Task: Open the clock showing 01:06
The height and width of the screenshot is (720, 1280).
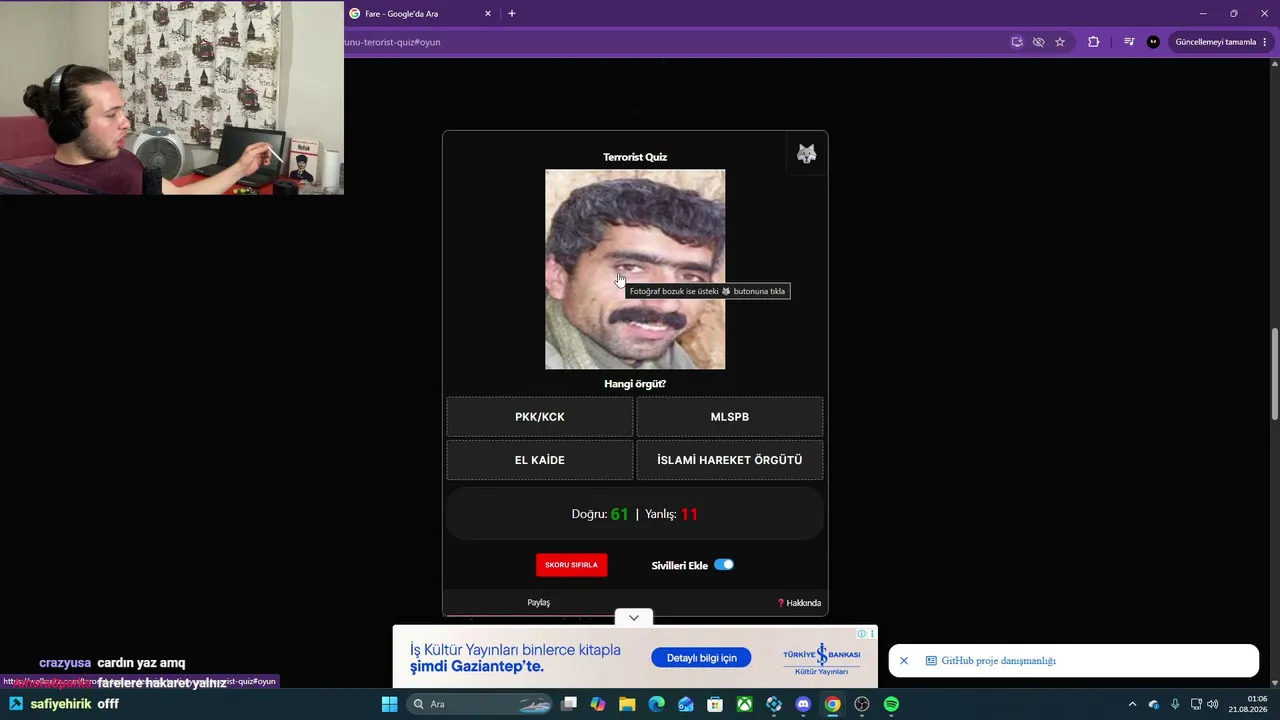Action: 1250,704
